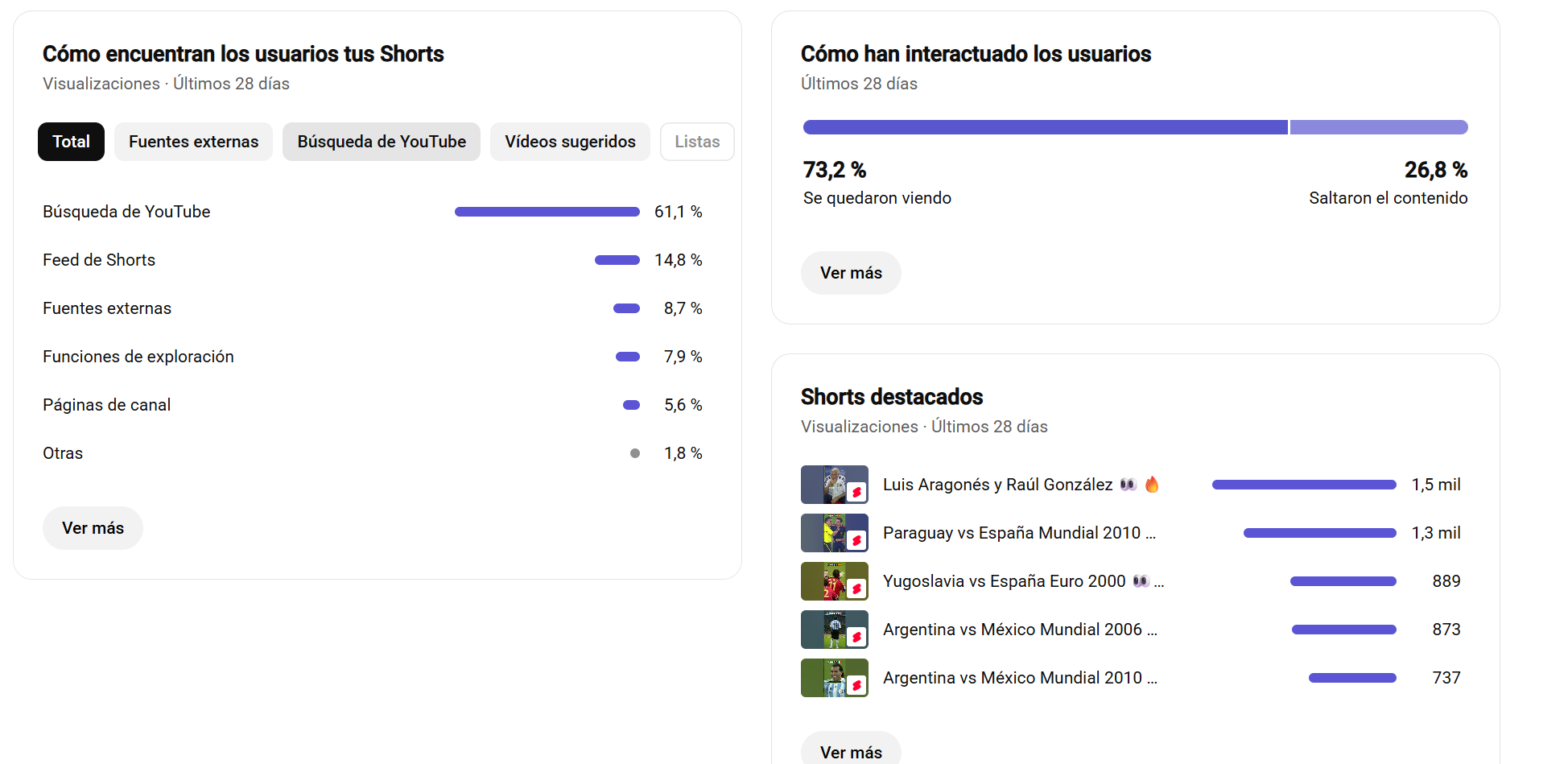Choose the Listas filter chip
Viewport: 1568px width, 764px height.
(x=697, y=142)
